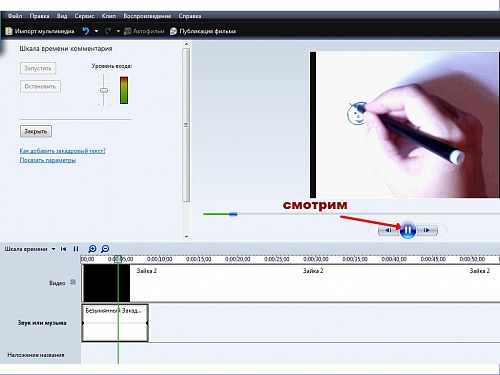Zoom in on the timeline
Image resolution: width=500 pixels, height=375 pixels.
[92, 249]
